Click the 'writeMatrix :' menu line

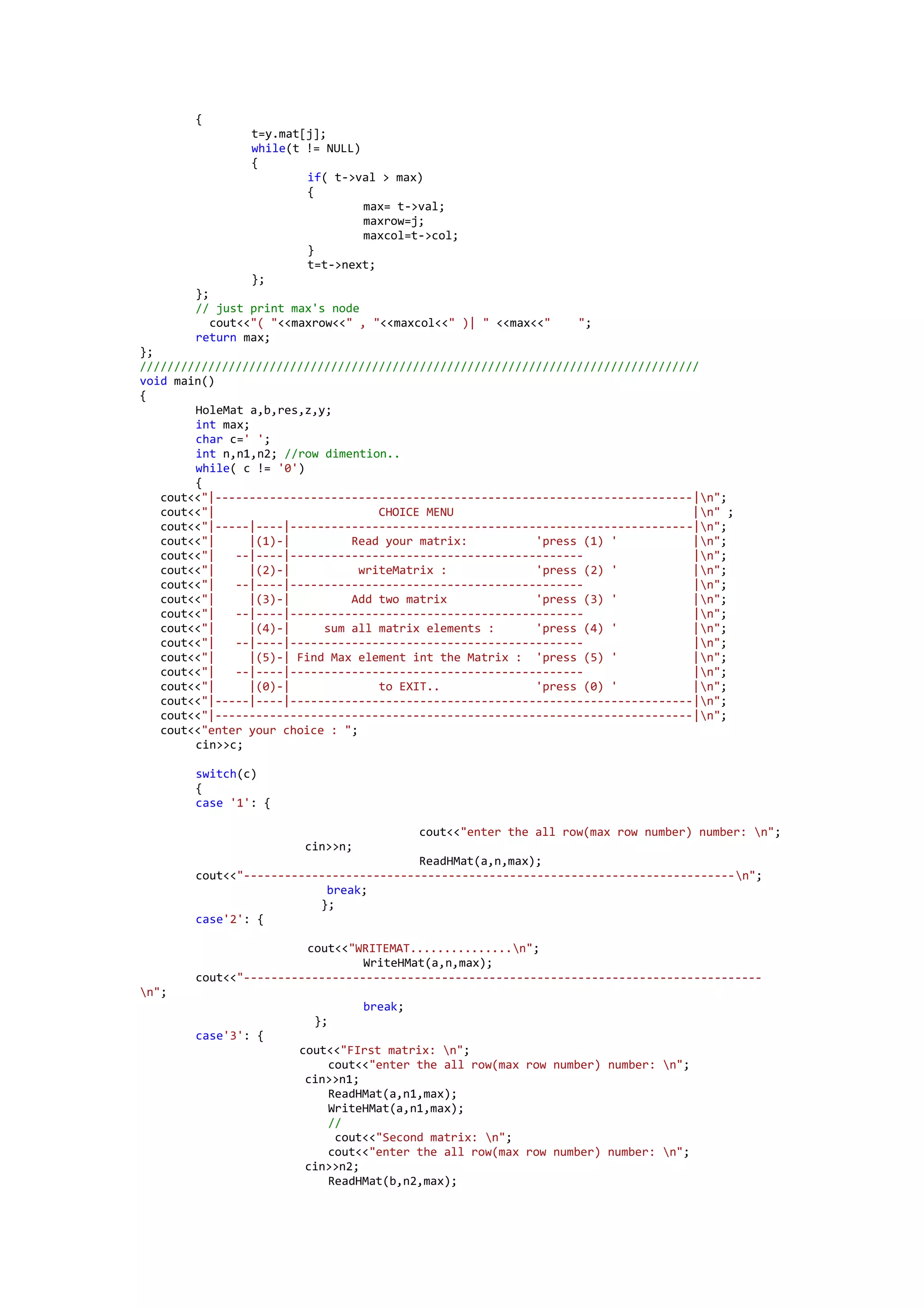click(402, 570)
